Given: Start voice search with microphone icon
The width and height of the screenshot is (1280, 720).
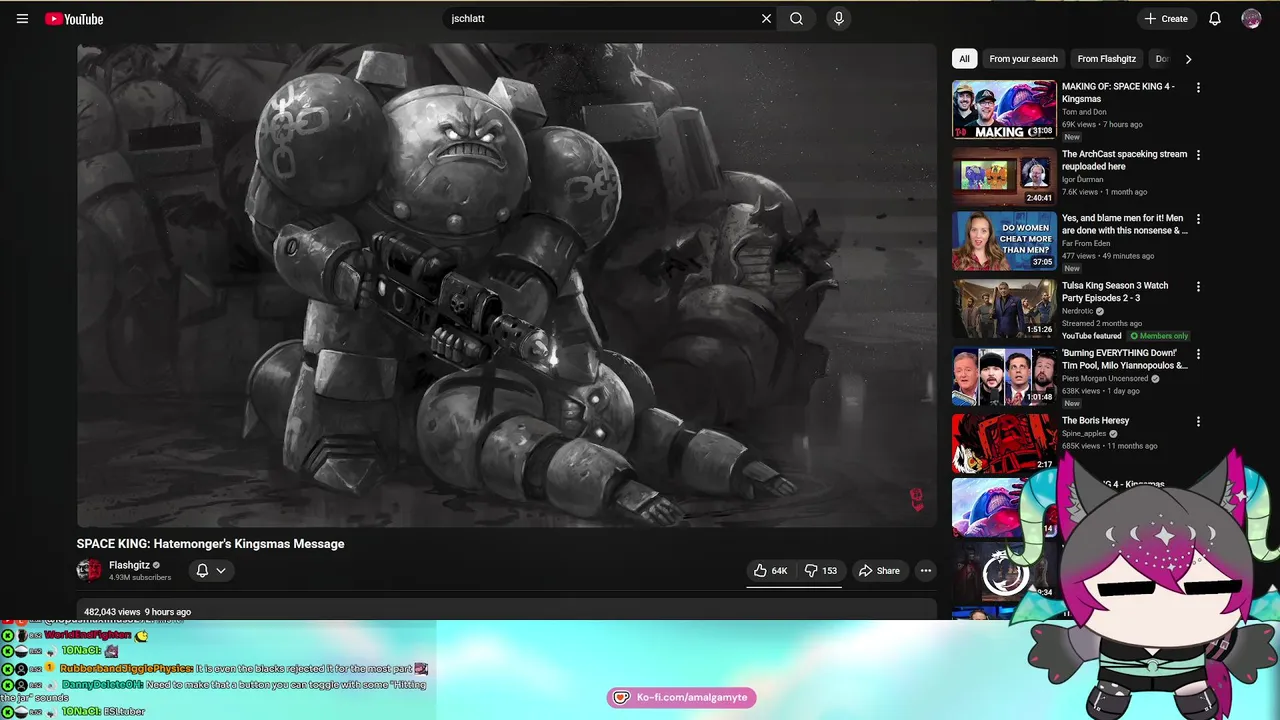Looking at the screenshot, I should [839, 18].
